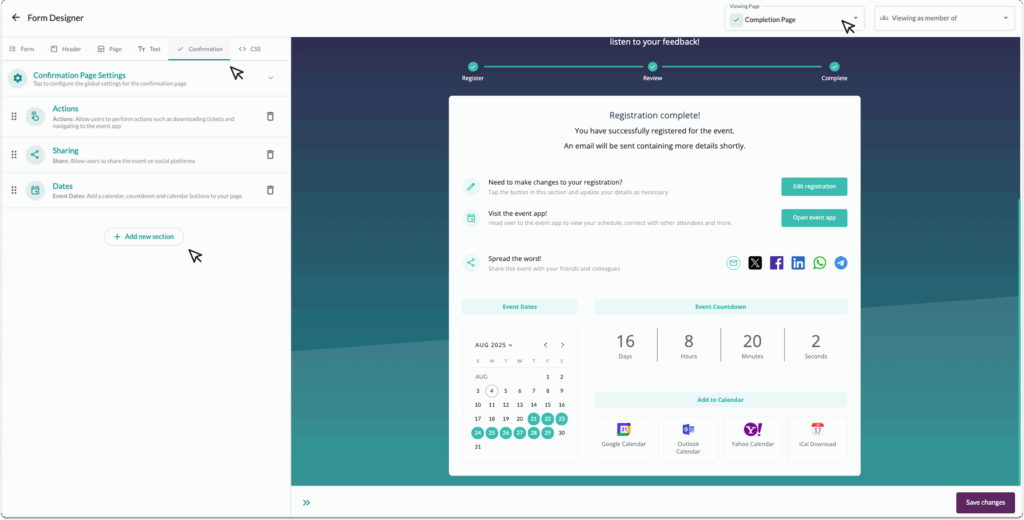Click the Save changes button
Screen dimensions: 1024x520
coord(985,502)
